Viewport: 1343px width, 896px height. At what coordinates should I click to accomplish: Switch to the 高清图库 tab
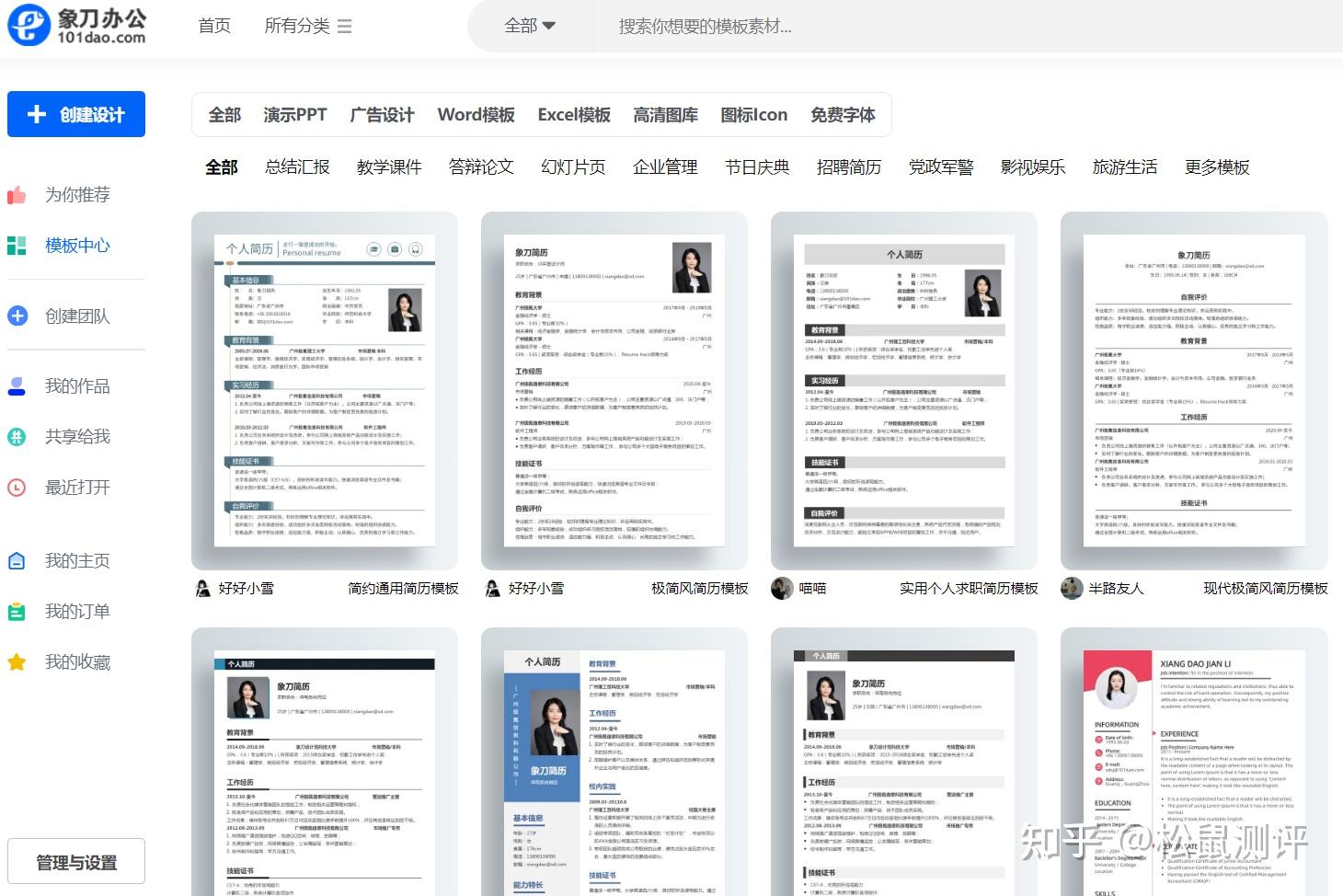click(x=666, y=115)
